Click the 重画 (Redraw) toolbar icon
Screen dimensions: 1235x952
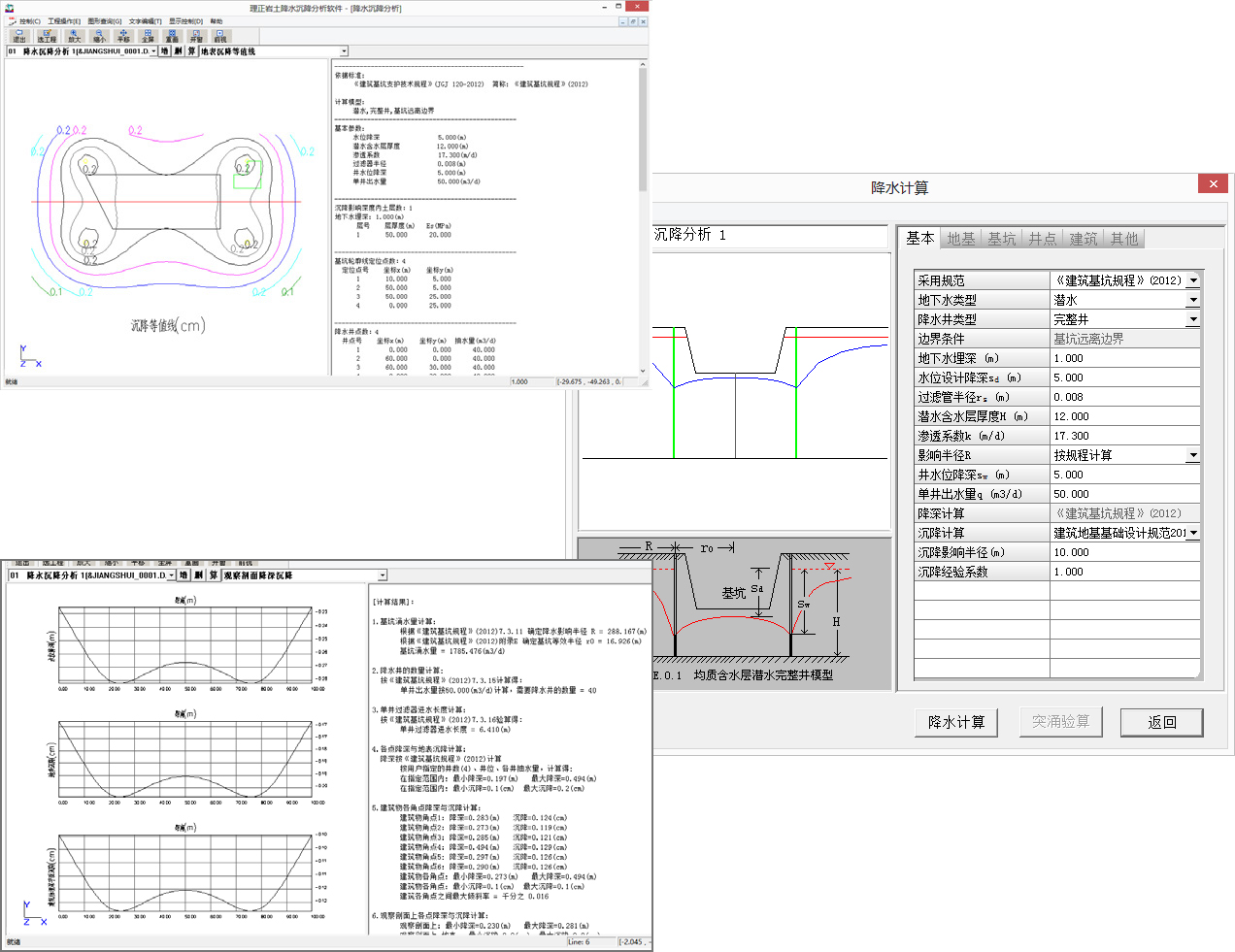coord(172,36)
